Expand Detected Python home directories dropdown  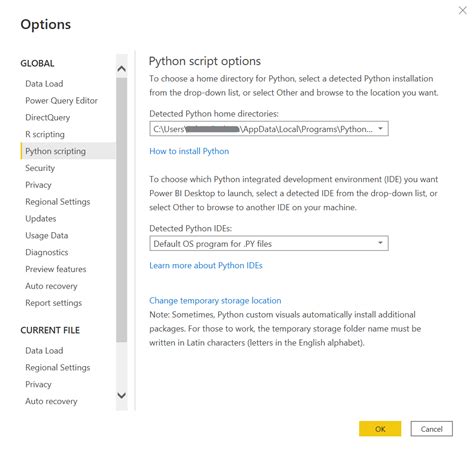point(380,129)
